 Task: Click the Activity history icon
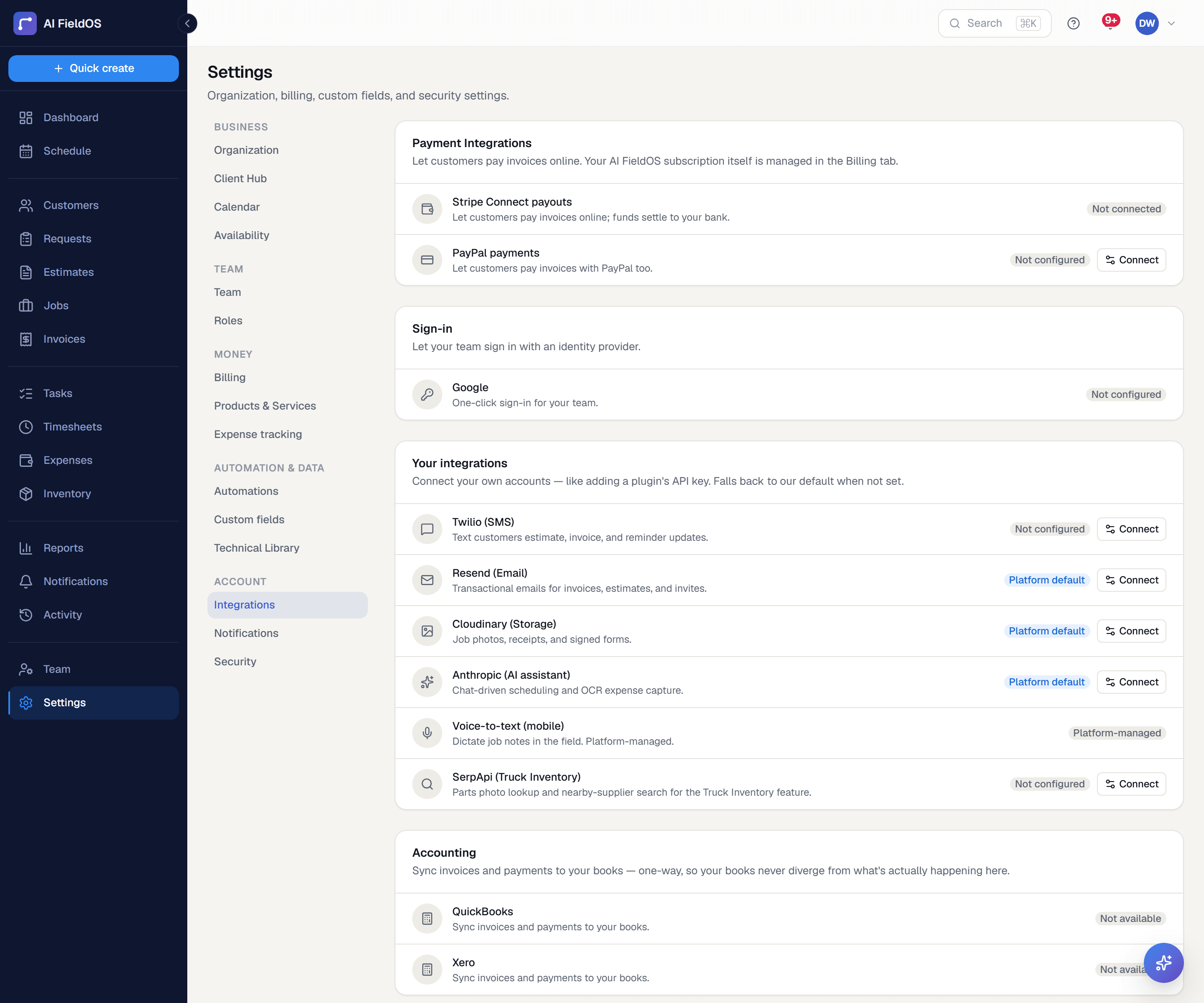tap(26, 614)
